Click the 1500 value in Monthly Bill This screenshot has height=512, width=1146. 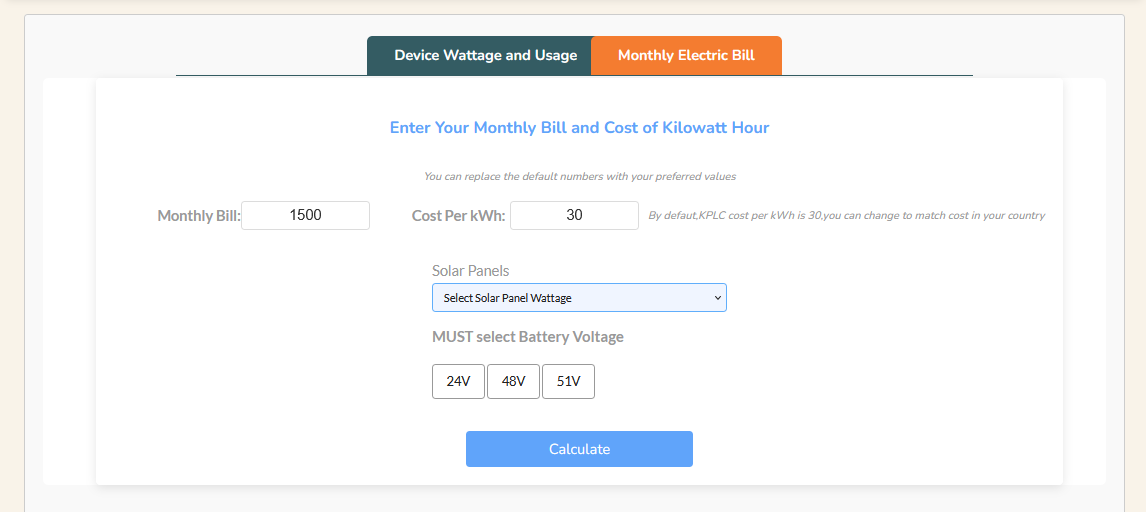click(306, 215)
